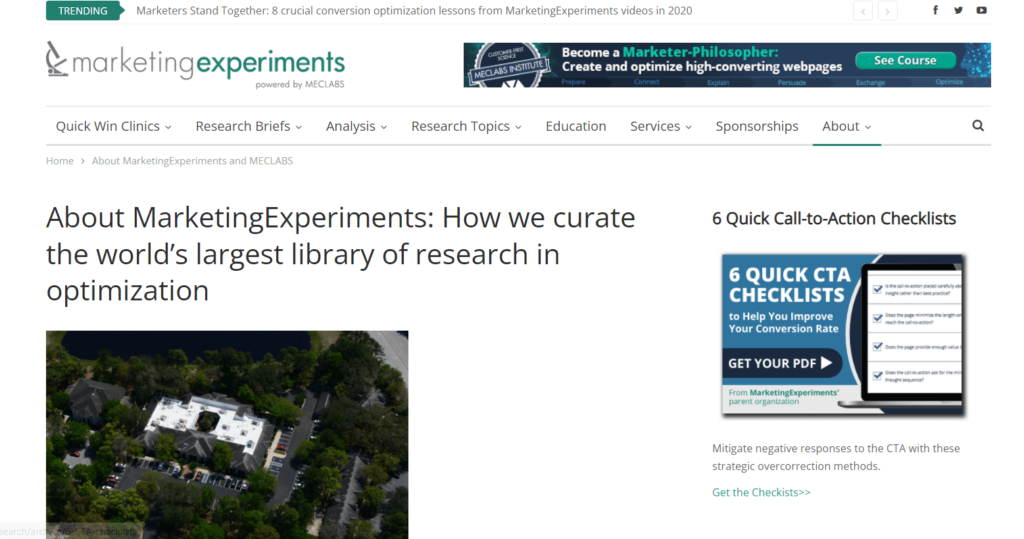Screen dimensions: 1024x539
Task: Open the Sponsorships menu item
Action: pos(757,126)
